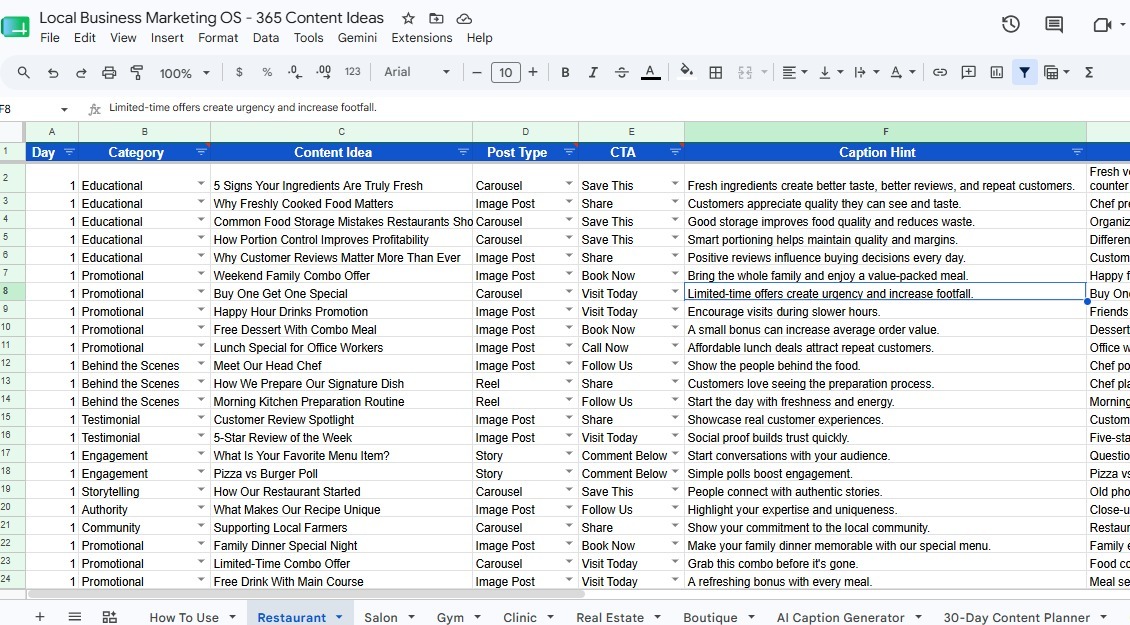This screenshot has width=1130, height=625.
Task: Toggle strikethrough formatting
Action: pos(621,72)
